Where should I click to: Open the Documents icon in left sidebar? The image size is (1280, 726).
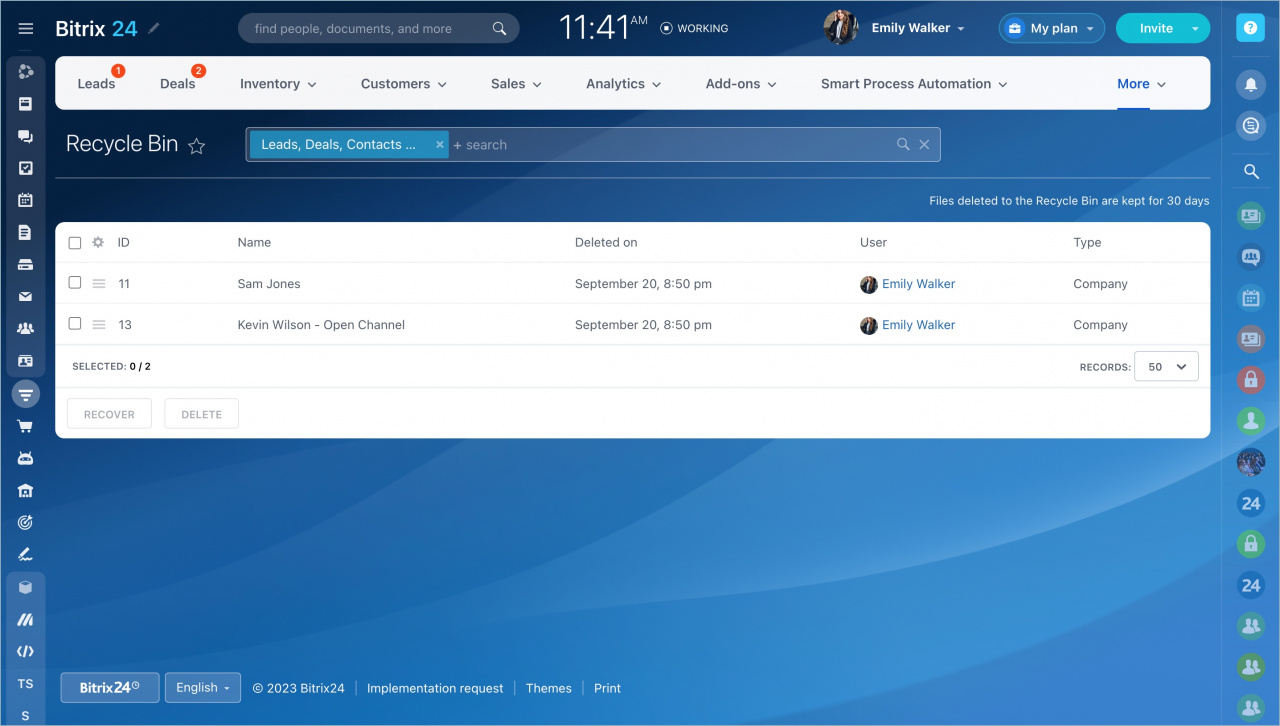click(x=26, y=232)
